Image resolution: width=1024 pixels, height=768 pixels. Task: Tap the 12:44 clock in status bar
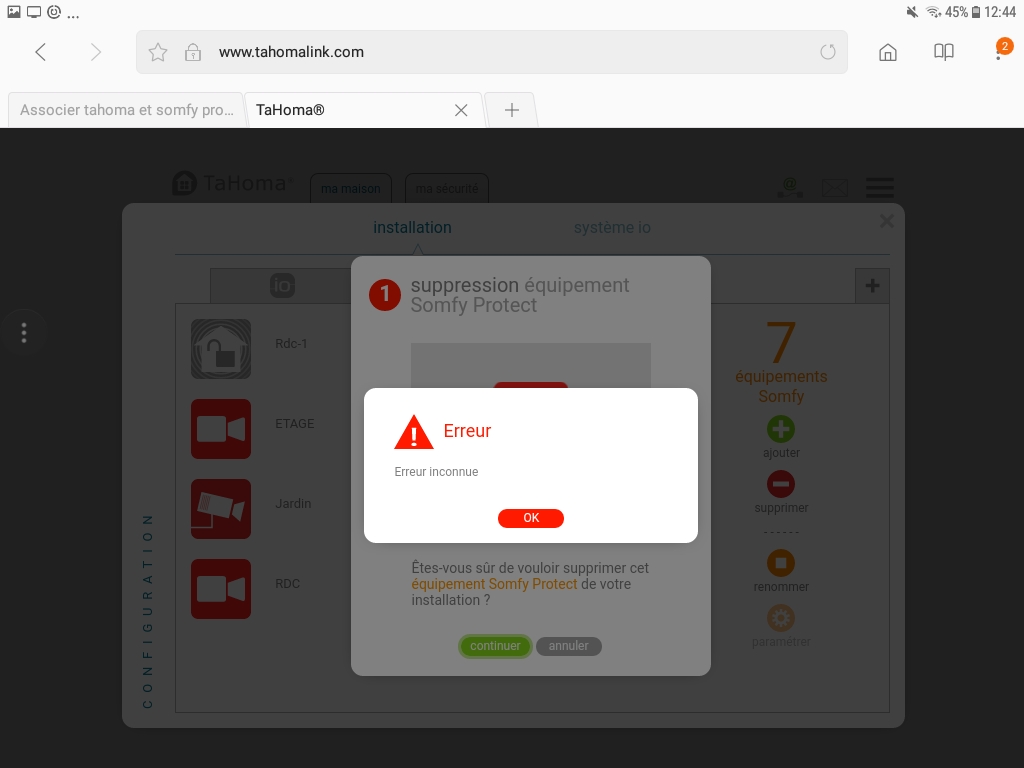click(1000, 12)
